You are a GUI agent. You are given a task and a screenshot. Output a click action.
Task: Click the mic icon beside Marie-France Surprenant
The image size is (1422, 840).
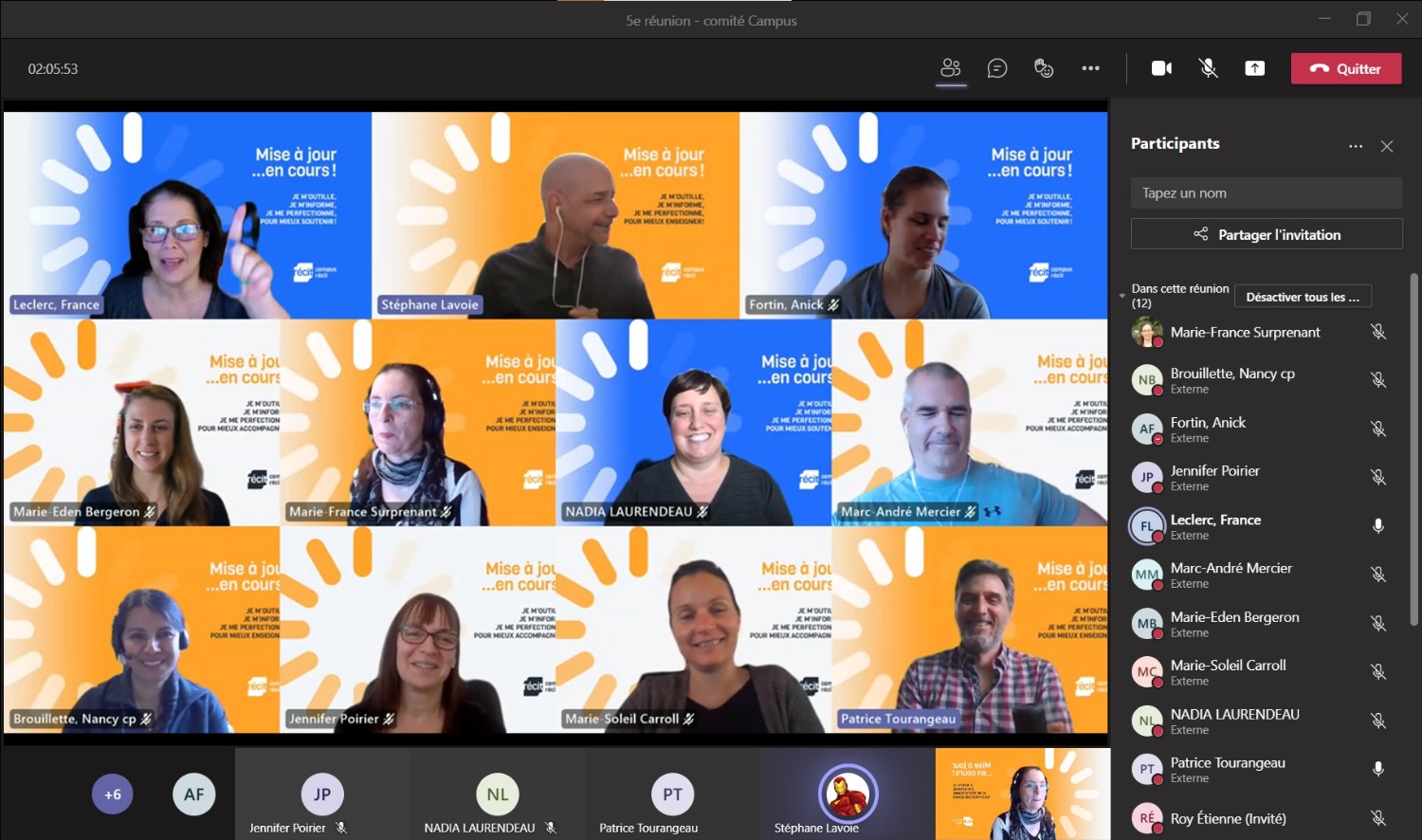1378,332
